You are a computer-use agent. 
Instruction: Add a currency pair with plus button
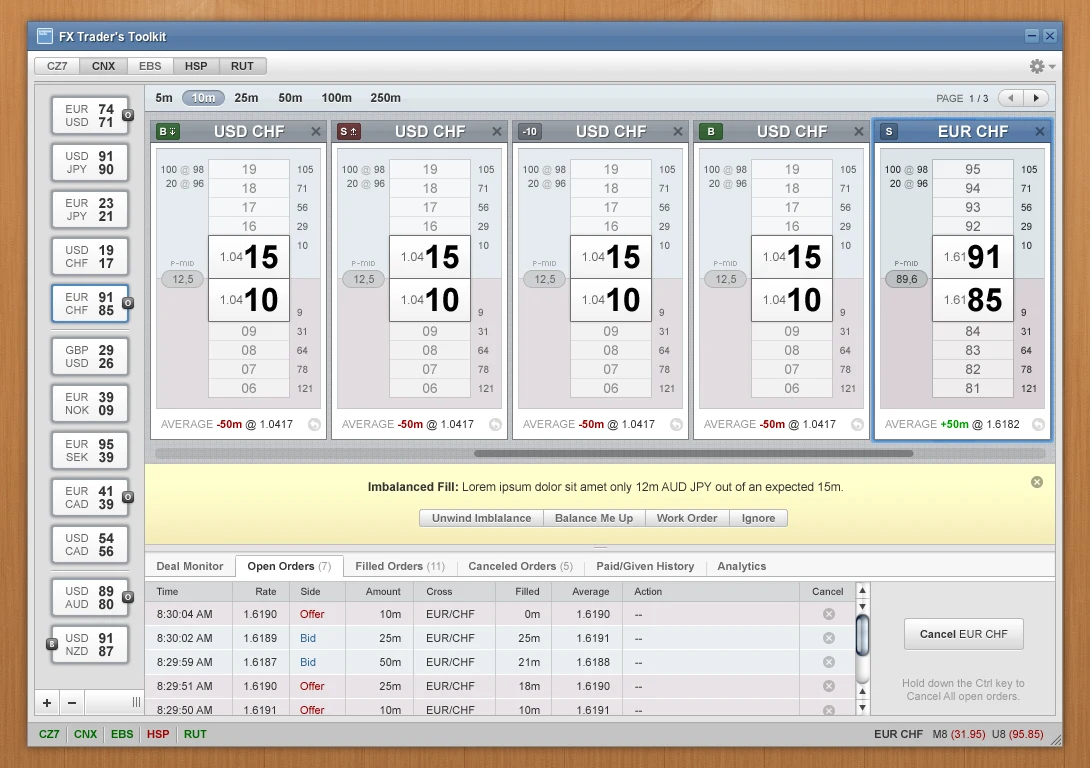(x=47, y=703)
